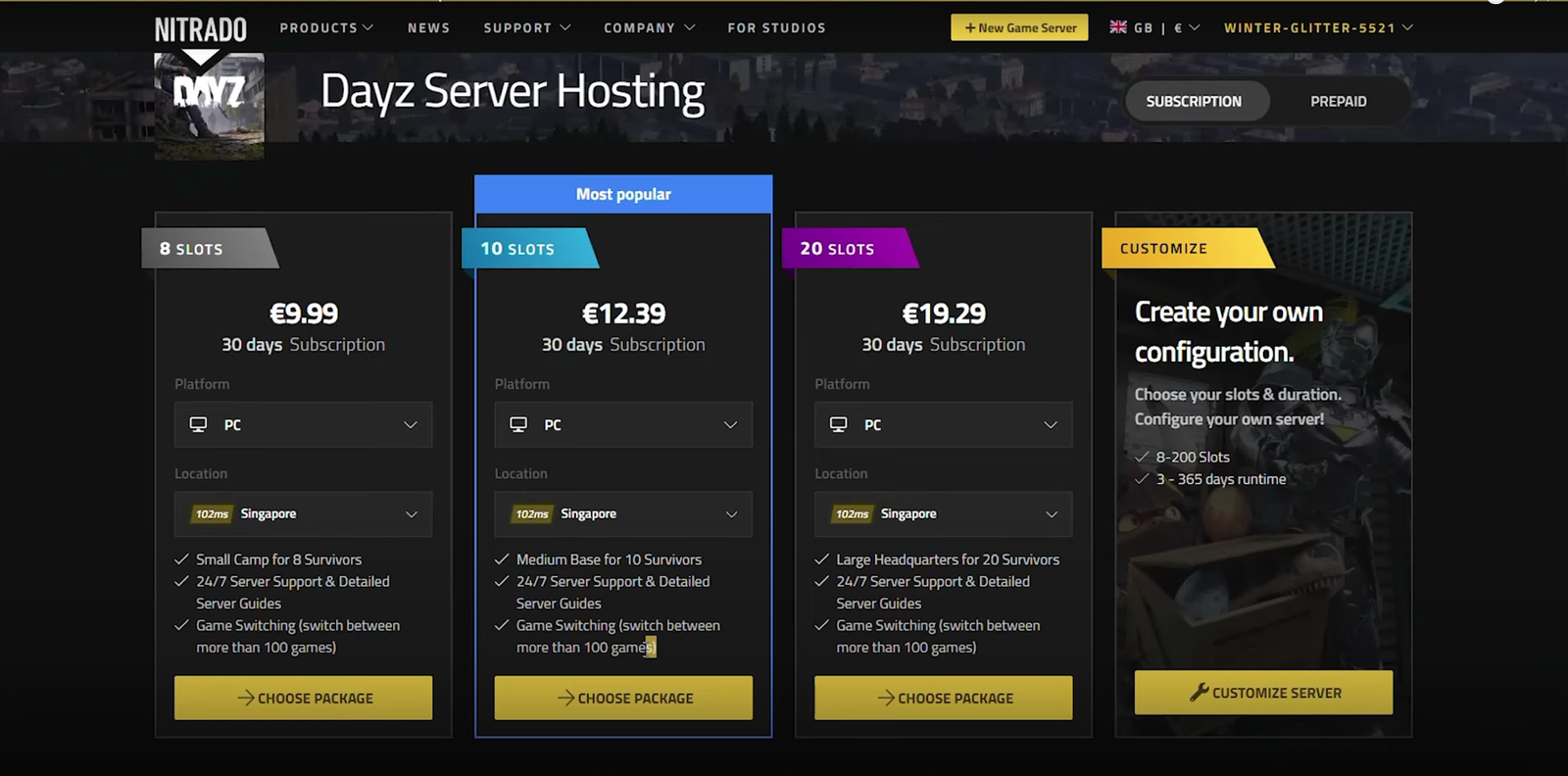This screenshot has height=776, width=1568.
Task: Open the For Studios page
Action: coord(776,27)
